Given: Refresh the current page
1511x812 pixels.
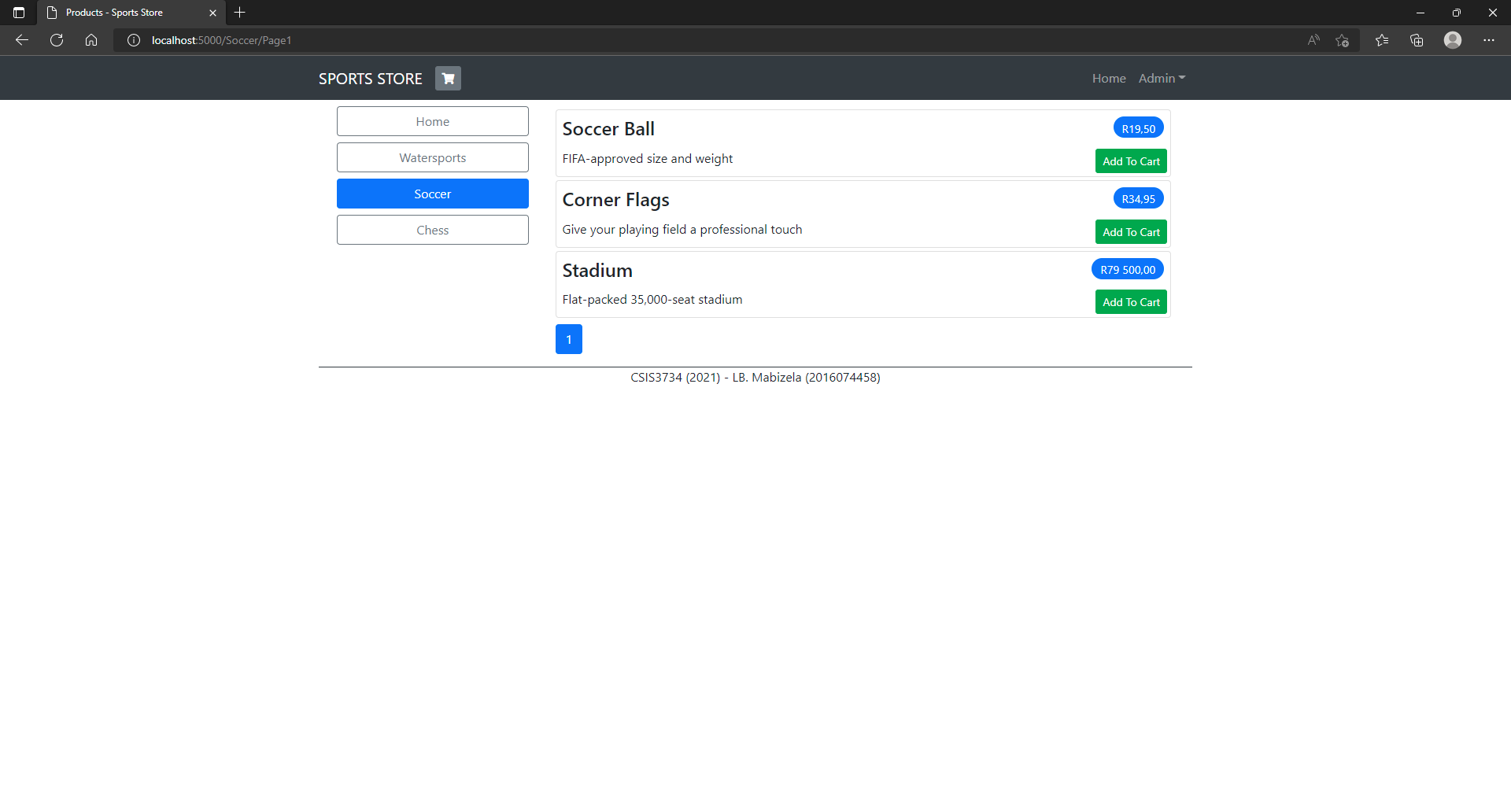Looking at the screenshot, I should pyautogui.click(x=56, y=40).
